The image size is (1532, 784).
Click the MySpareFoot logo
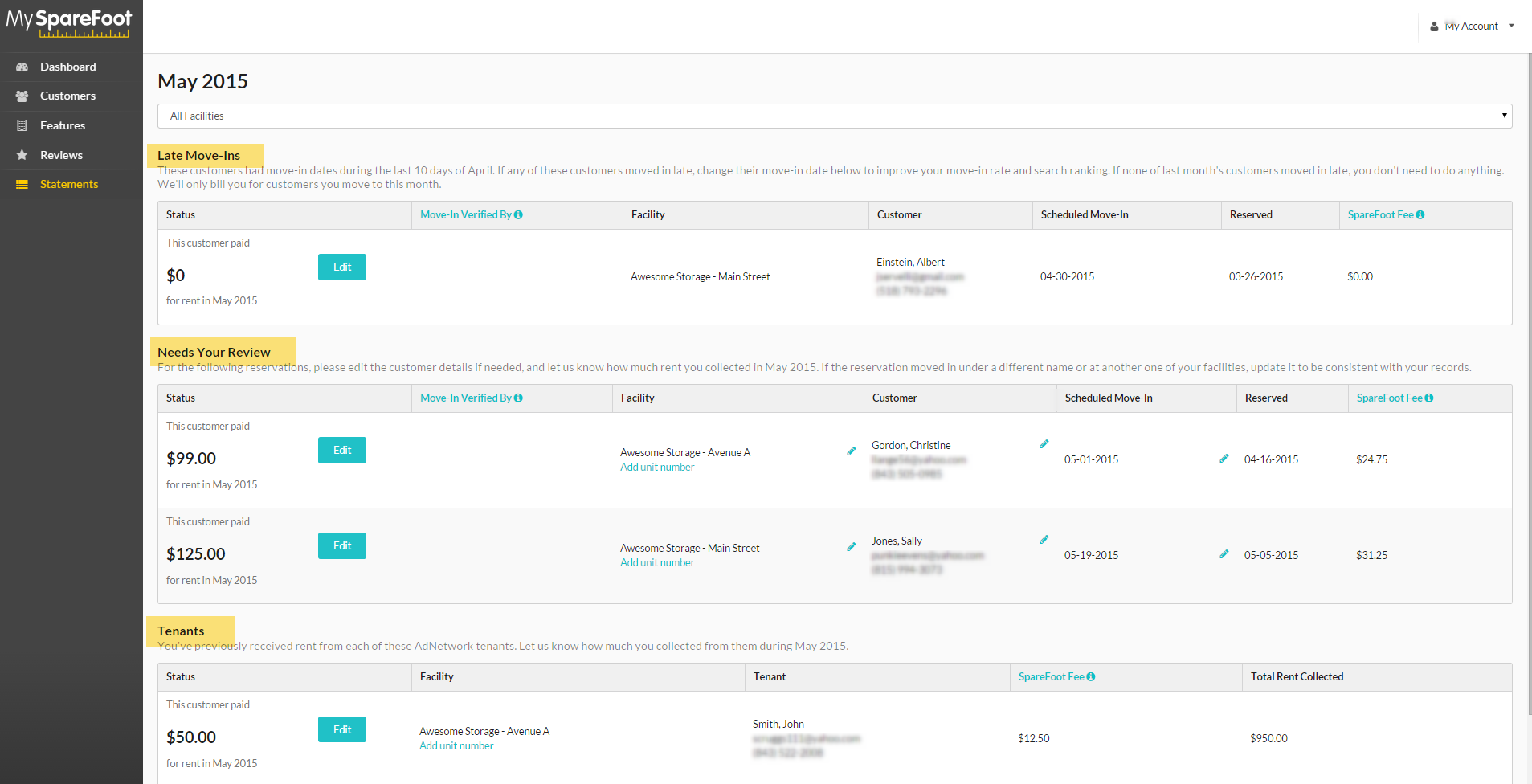[x=68, y=22]
